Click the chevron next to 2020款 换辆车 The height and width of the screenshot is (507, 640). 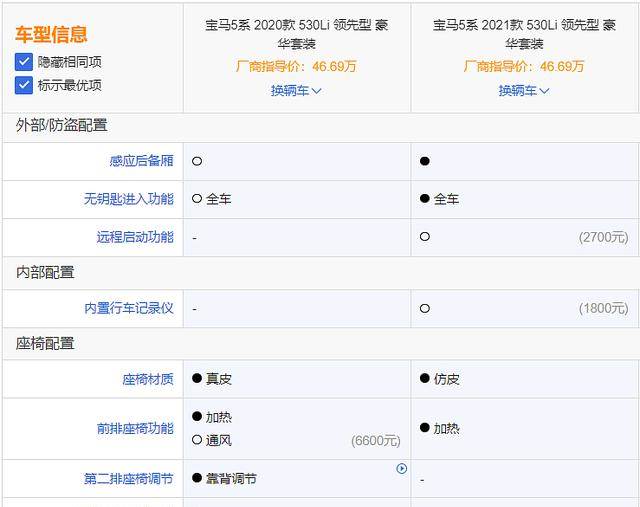pyautogui.click(x=316, y=91)
